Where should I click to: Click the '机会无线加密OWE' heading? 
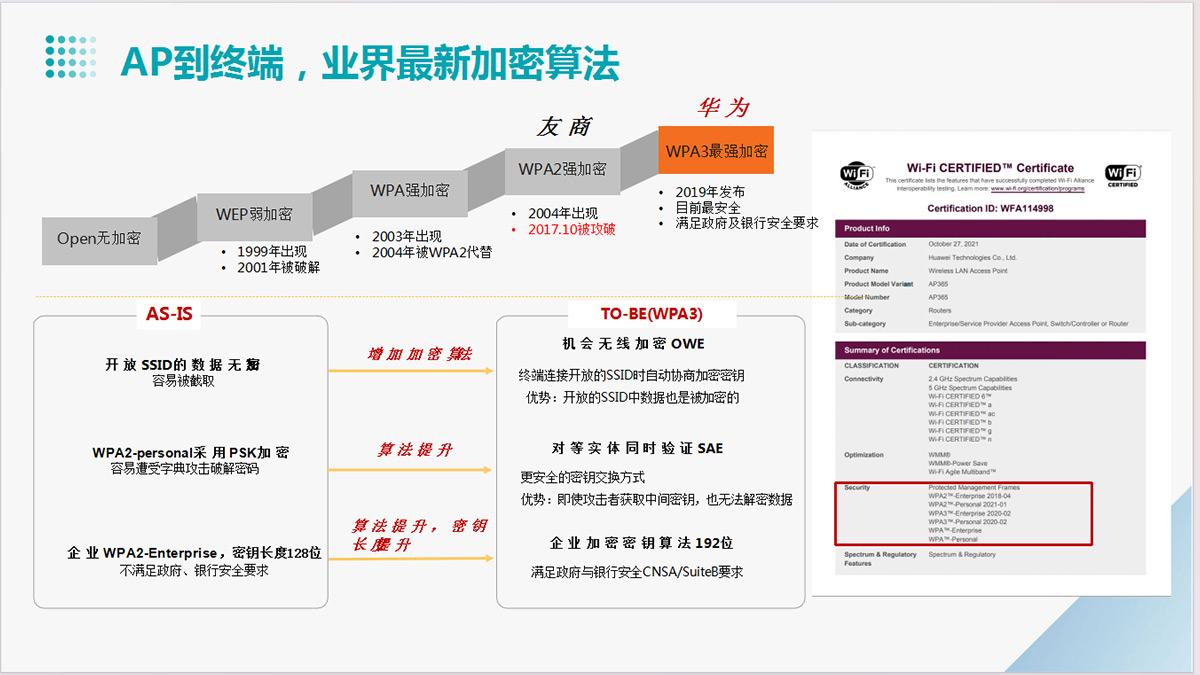click(x=633, y=344)
